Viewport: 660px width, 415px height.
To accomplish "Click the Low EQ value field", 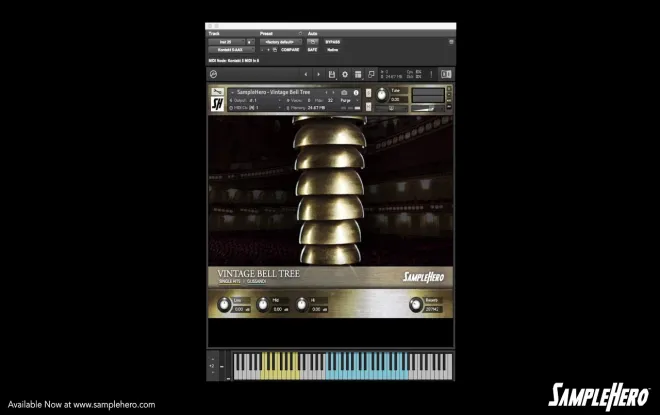I will click(241, 309).
